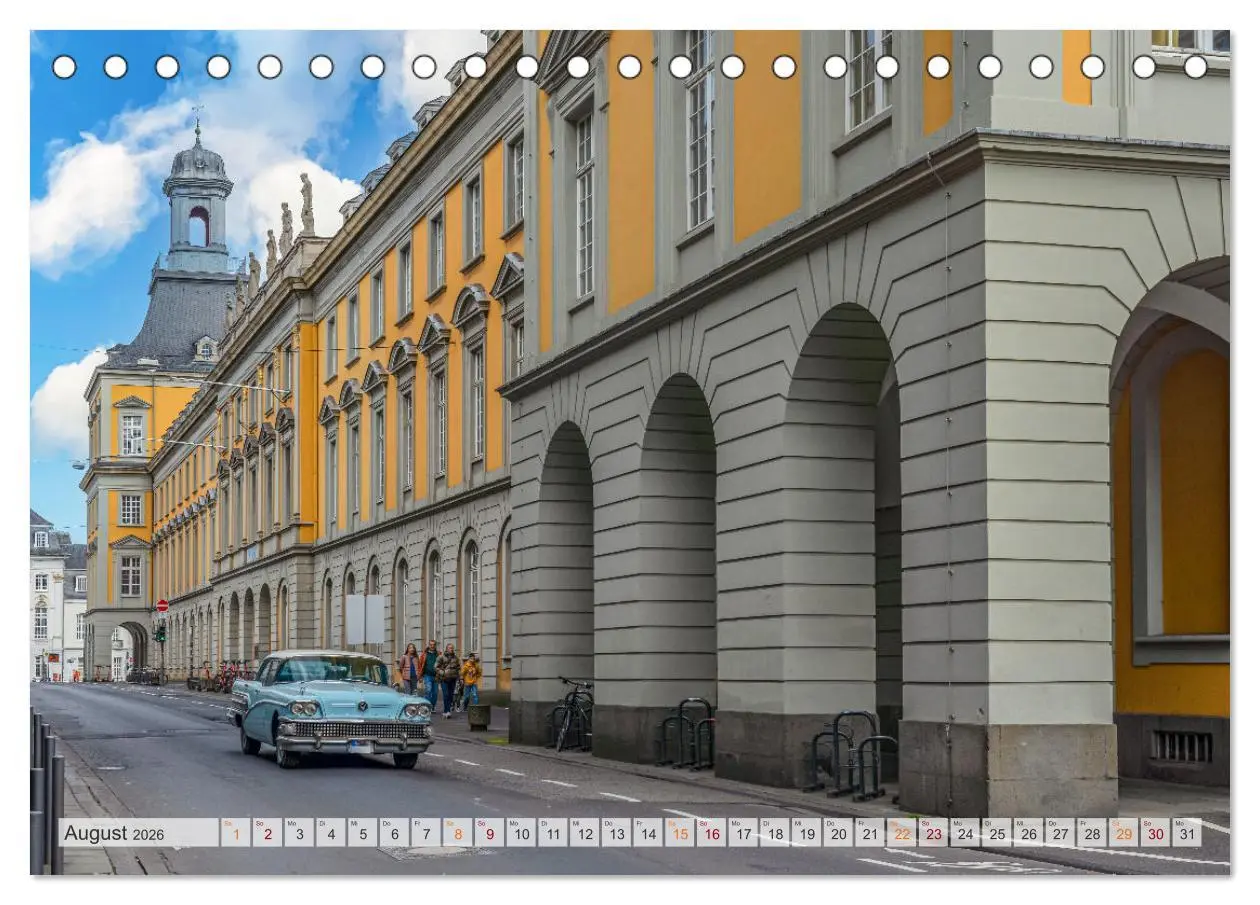
Task: Pick date cell 20
Action: pyautogui.click(x=838, y=833)
